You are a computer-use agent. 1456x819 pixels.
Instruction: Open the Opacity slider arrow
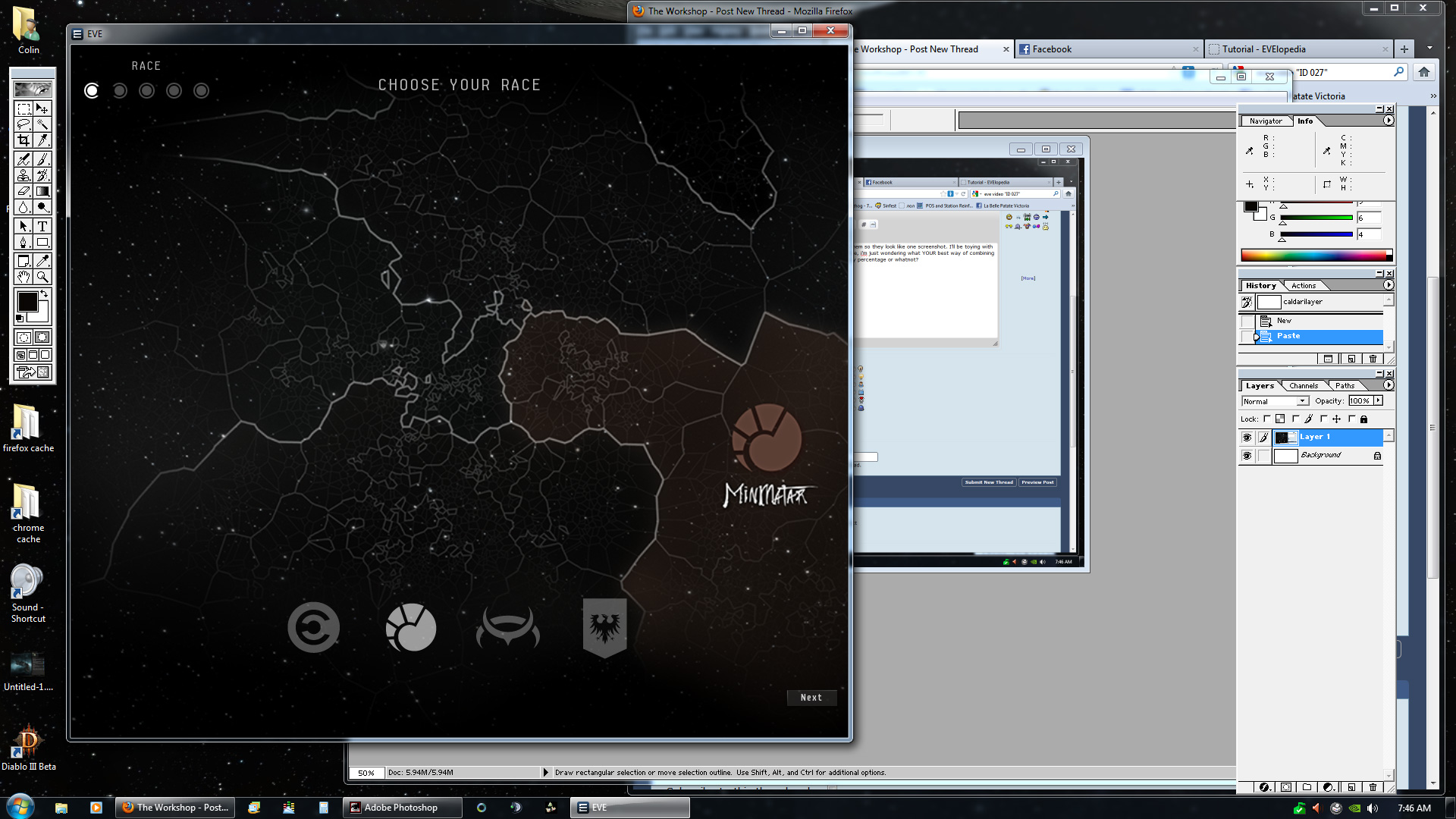tap(1378, 401)
